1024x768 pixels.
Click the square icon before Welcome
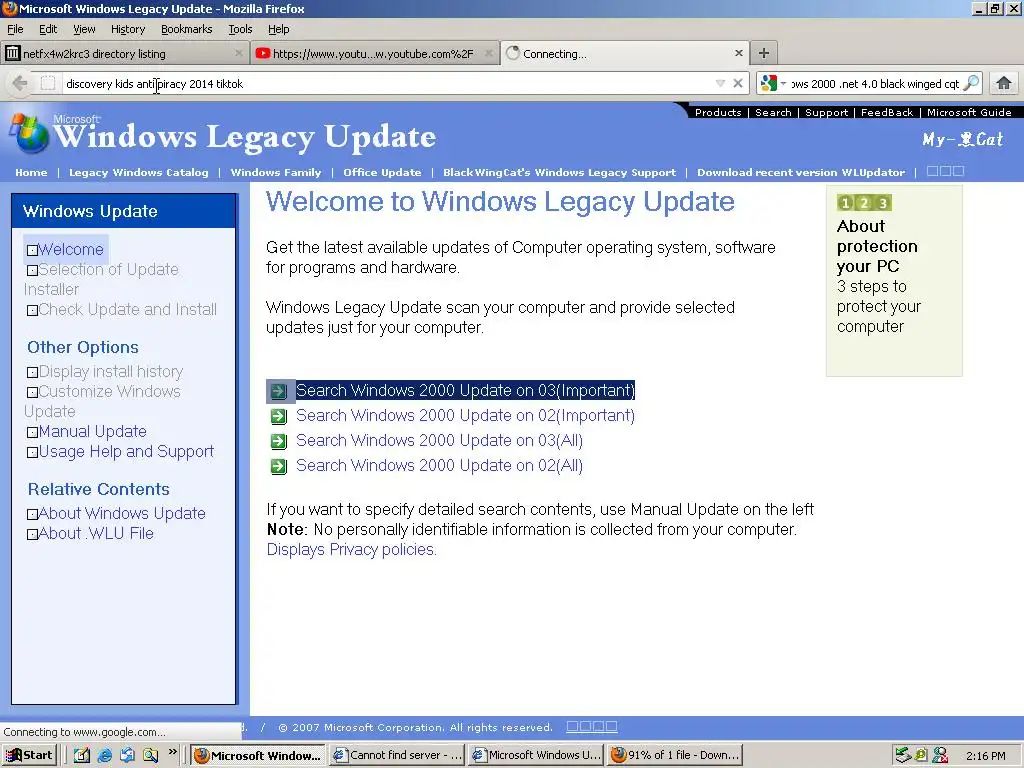click(32, 250)
